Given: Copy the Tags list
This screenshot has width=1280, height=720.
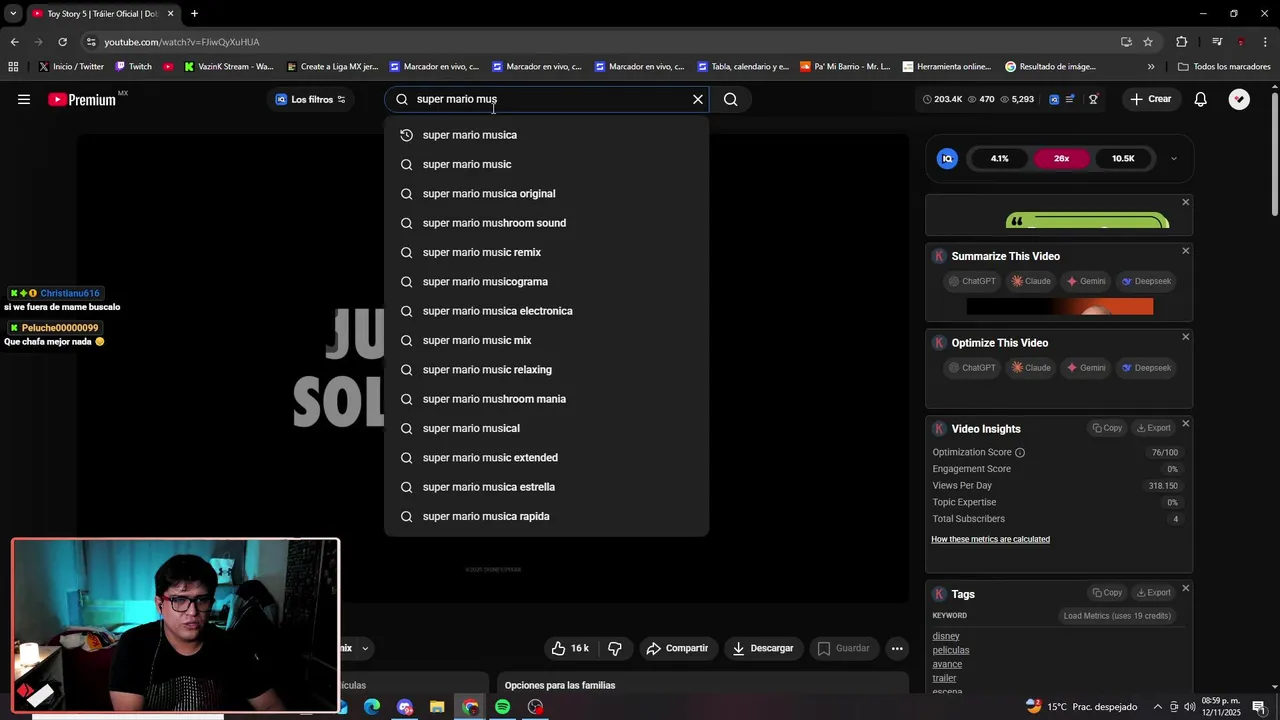Looking at the screenshot, I should [1107, 593].
